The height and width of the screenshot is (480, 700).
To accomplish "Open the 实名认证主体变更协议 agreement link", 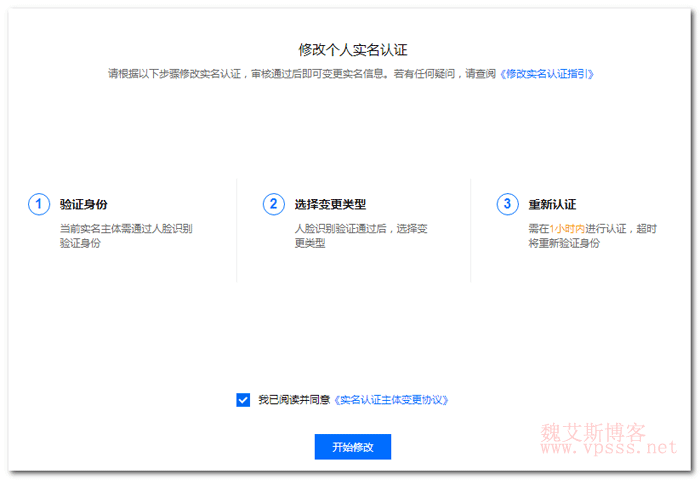I will pyautogui.click(x=391, y=400).
